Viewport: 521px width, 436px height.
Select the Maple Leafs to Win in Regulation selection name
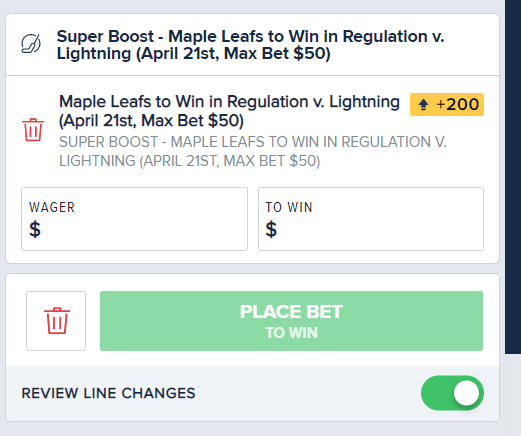tap(229, 111)
